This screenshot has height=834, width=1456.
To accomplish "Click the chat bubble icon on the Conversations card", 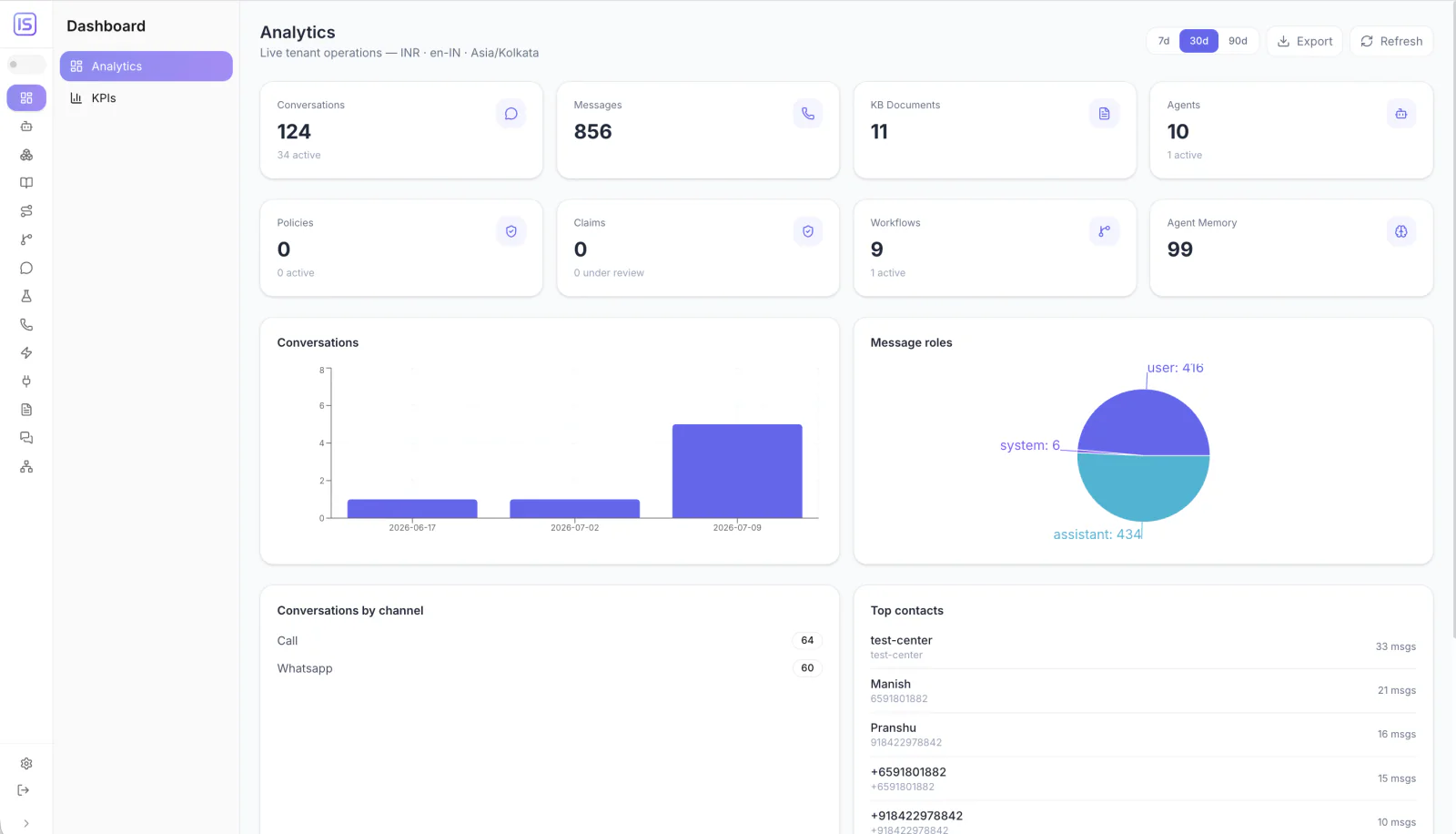I will tap(511, 114).
